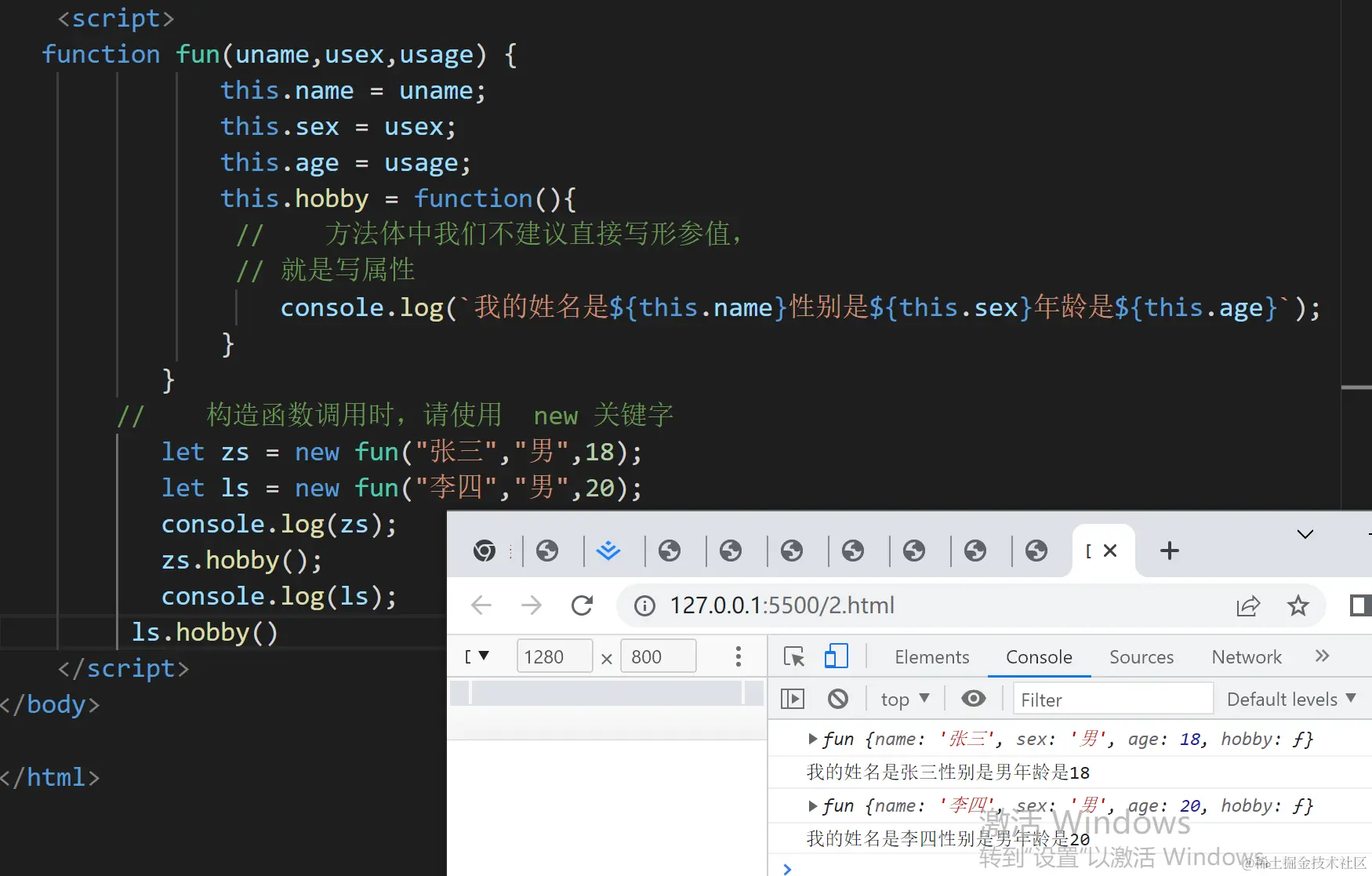The width and height of the screenshot is (1372, 876).
Task: Focus the address bar URL 127.0.0.1:5500/2.html
Action: pyautogui.click(x=782, y=605)
